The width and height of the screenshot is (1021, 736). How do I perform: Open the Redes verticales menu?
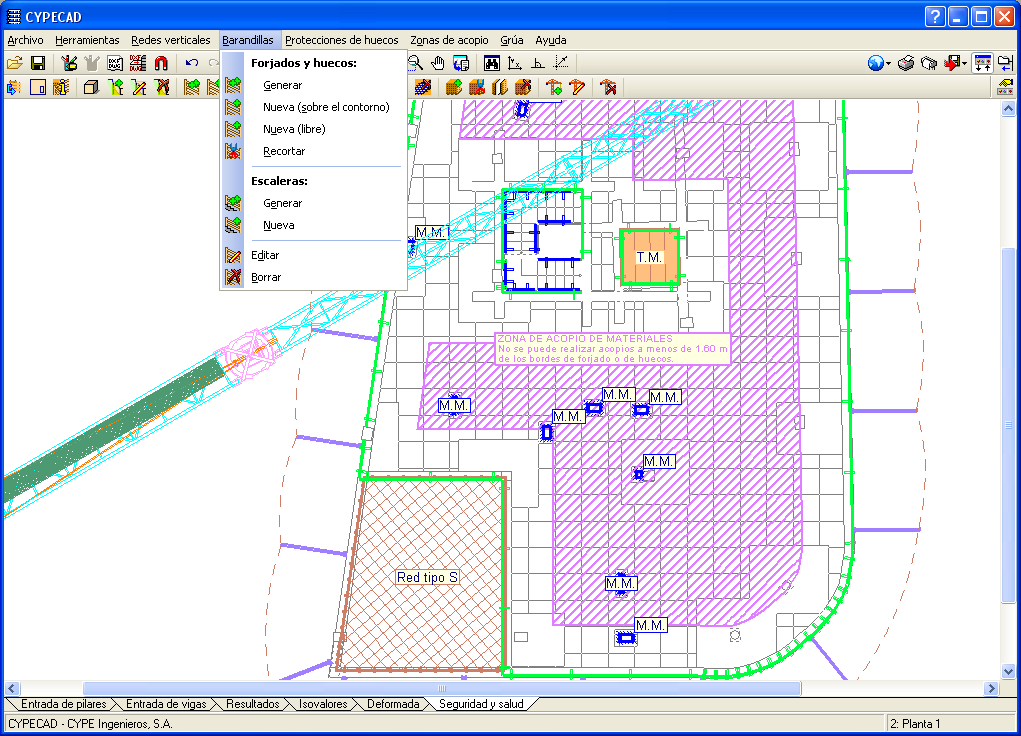(171, 40)
